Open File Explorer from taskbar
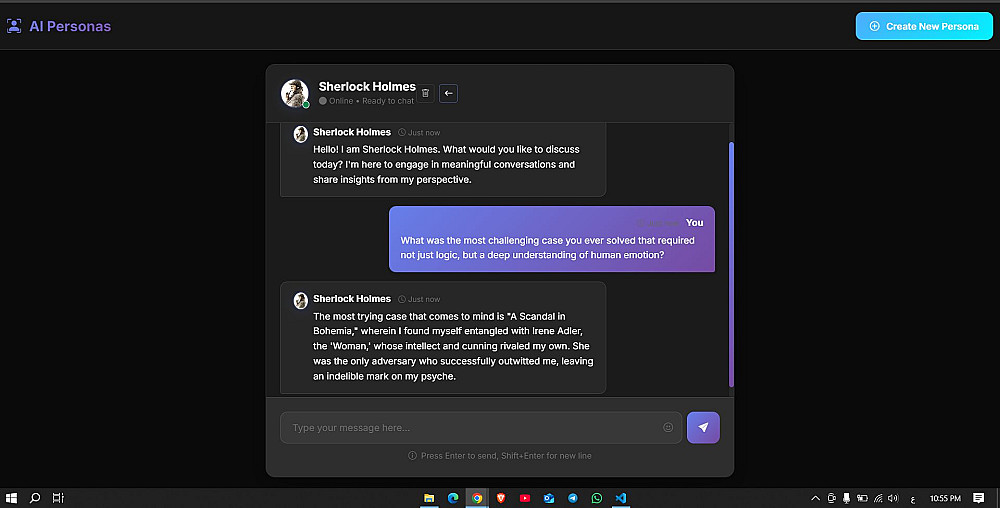Image resolution: width=1000 pixels, height=508 pixels. click(429, 498)
